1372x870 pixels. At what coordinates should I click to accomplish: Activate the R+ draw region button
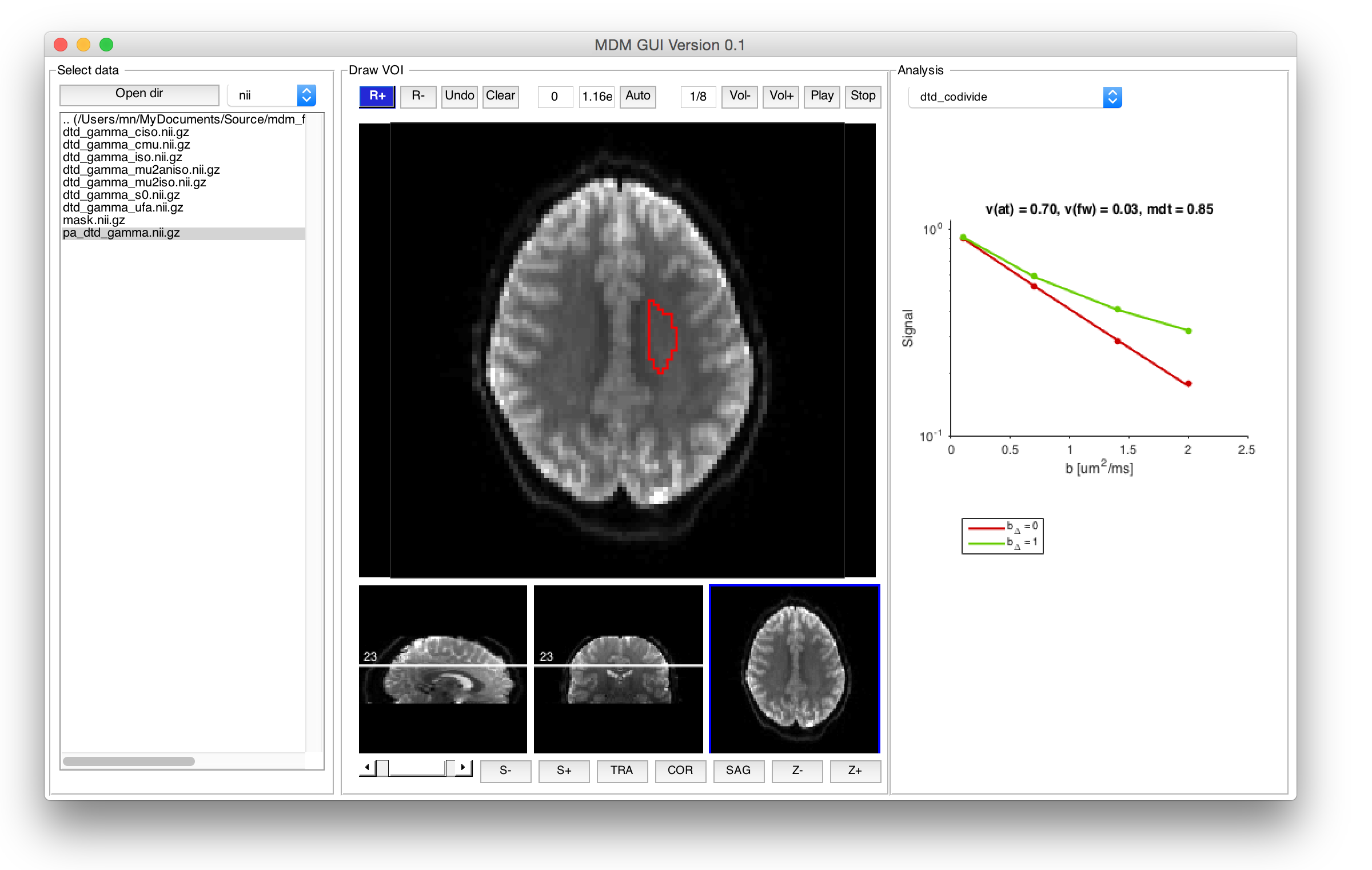tap(377, 96)
